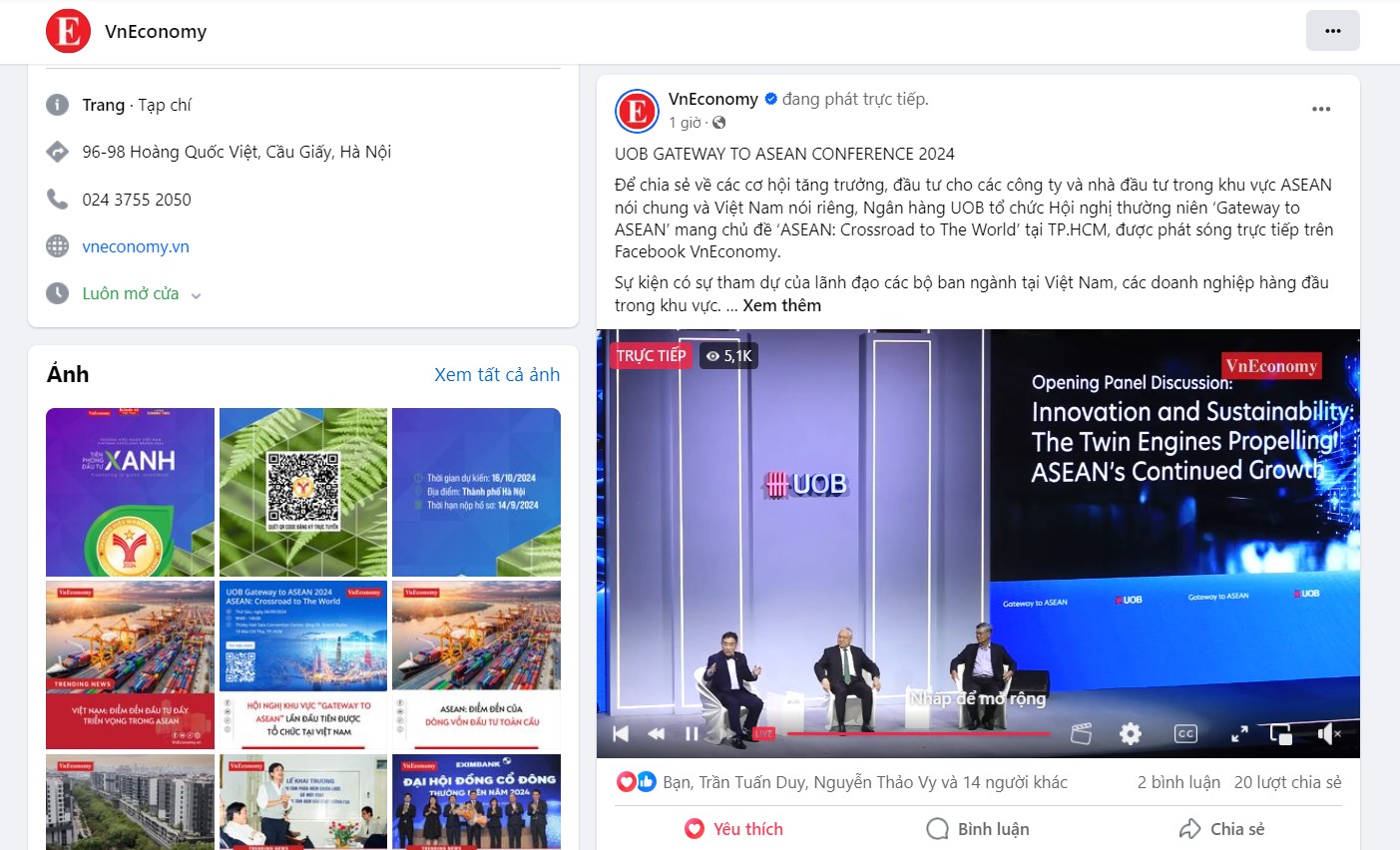Click 'Xem thêm' to expand the post
The height and width of the screenshot is (850, 1400).
781,305
